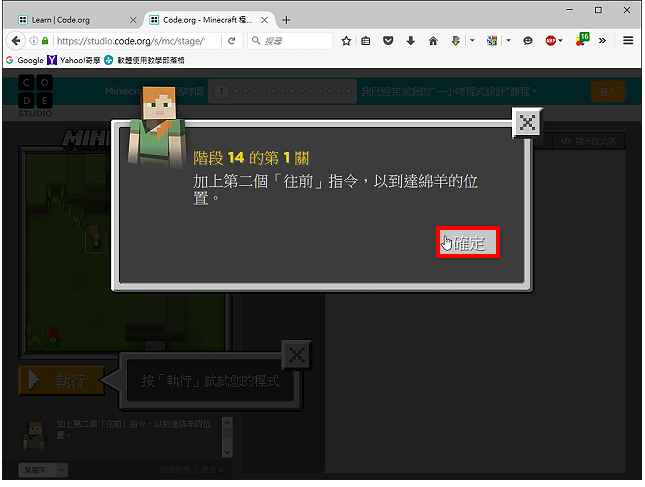Show site information icon in address bar

point(34,41)
